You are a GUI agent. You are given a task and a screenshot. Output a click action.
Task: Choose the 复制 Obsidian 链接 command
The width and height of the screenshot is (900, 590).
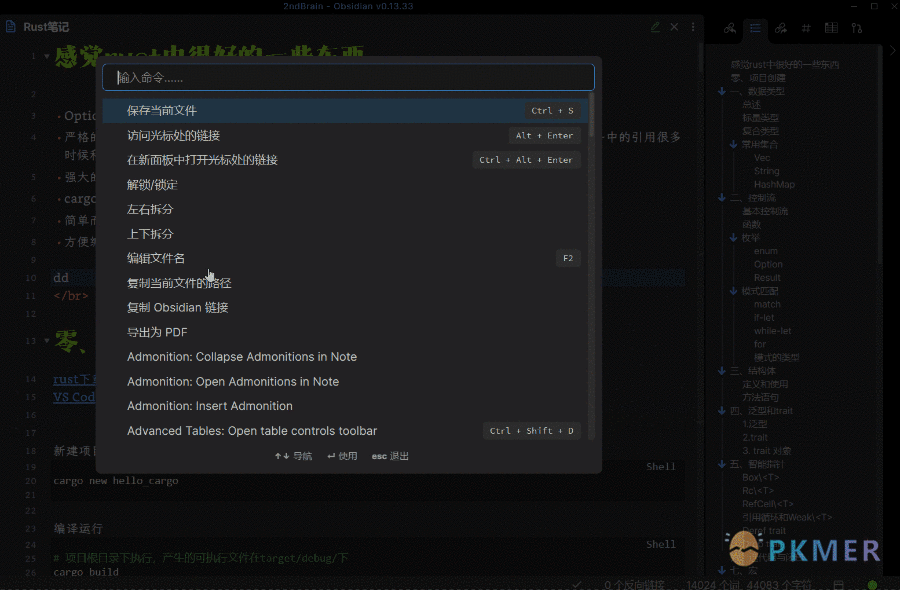346,308
